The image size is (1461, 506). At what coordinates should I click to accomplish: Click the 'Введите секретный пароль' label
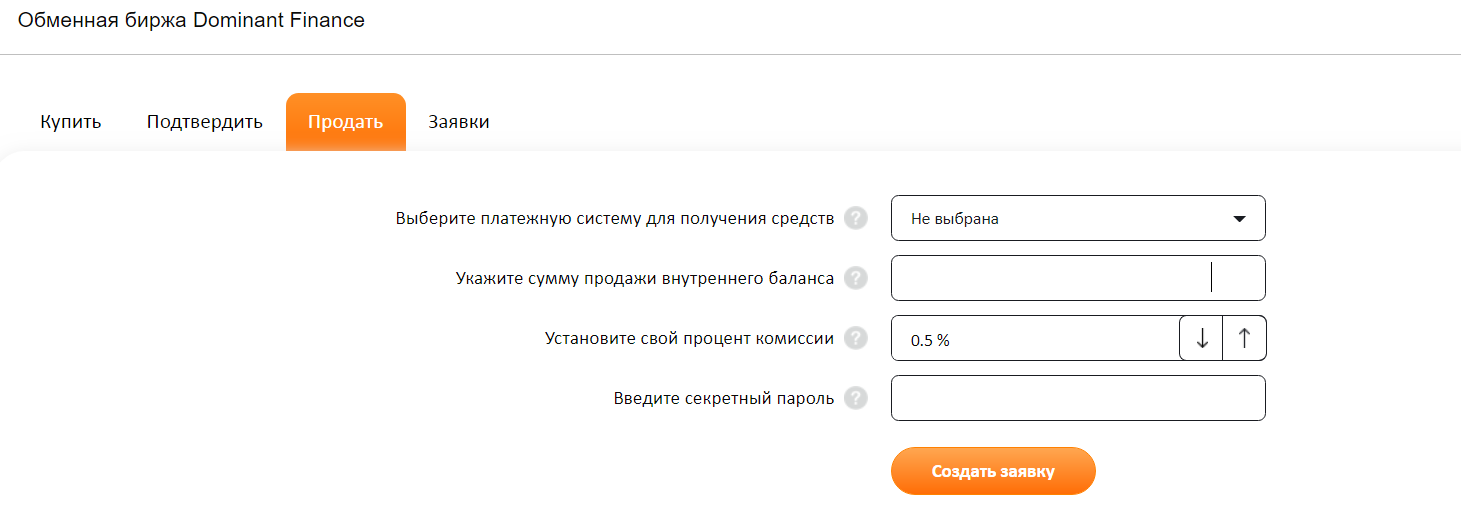click(724, 398)
